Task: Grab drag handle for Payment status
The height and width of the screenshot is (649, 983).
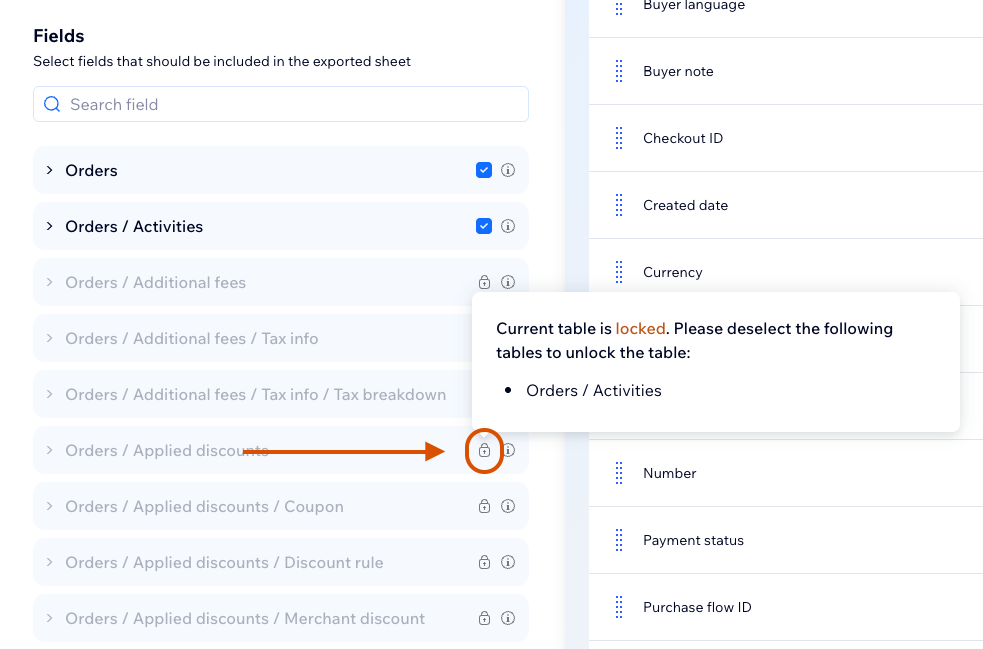Action: pyautogui.click(x=619, y=540)
